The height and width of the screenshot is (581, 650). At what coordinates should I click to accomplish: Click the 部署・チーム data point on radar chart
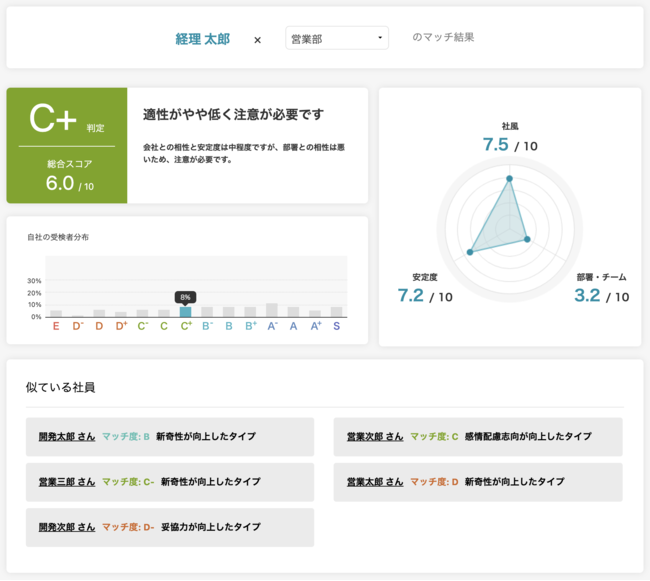pos(527,239)
